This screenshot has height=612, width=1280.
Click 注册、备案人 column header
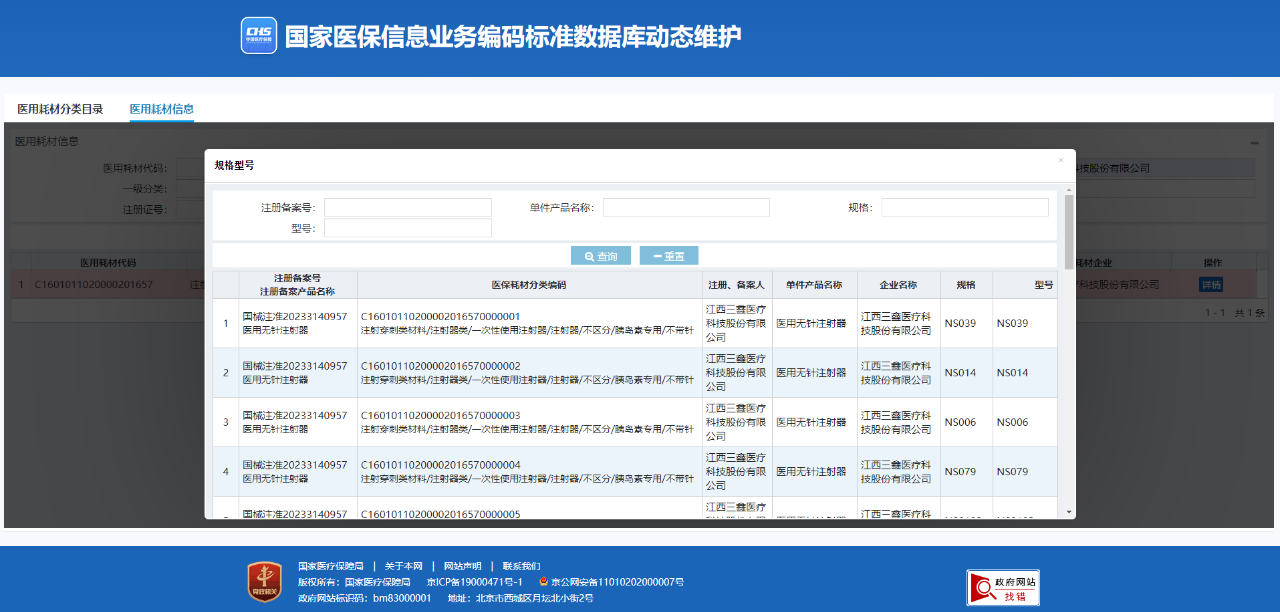[x=736, y=285]
